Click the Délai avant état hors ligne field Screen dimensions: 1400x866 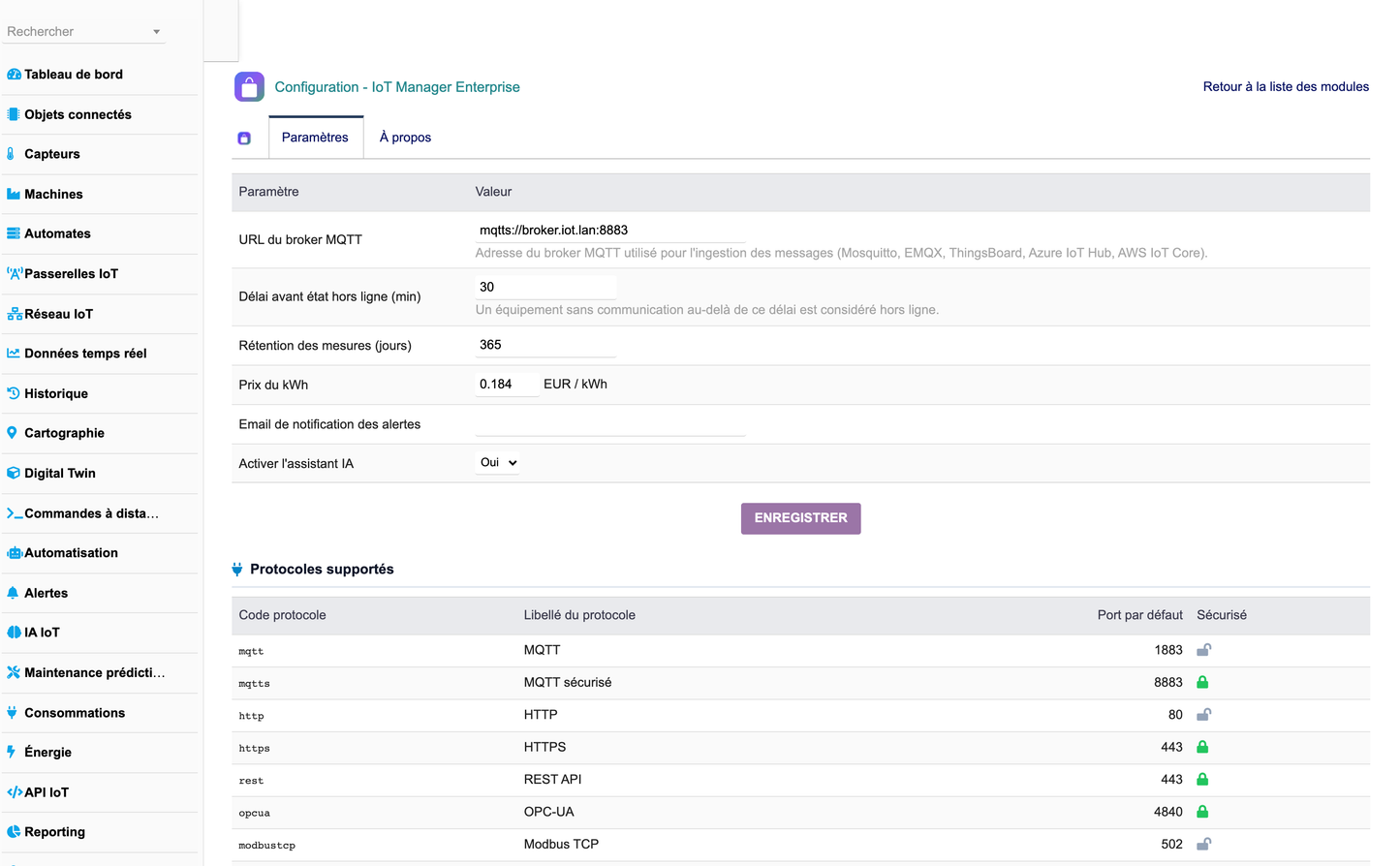[x=545, y=288]
